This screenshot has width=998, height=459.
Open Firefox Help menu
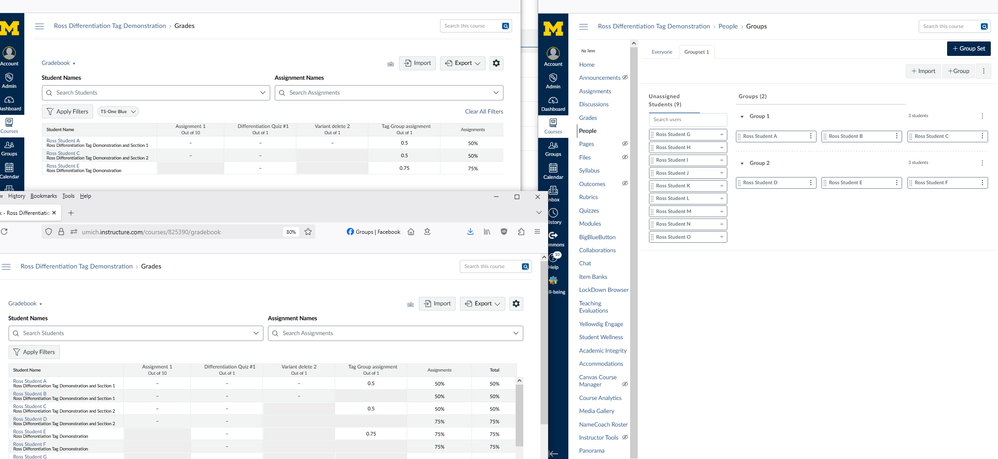(x=85, y=196)
